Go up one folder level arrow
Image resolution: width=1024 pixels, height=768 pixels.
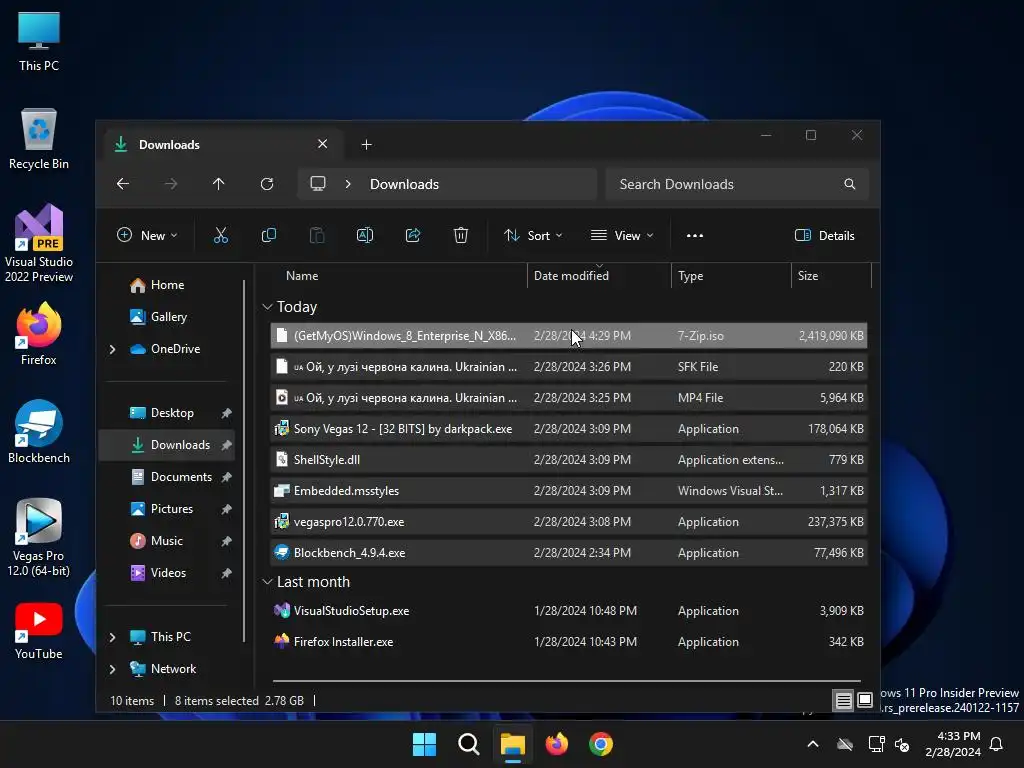click(219, 184)
